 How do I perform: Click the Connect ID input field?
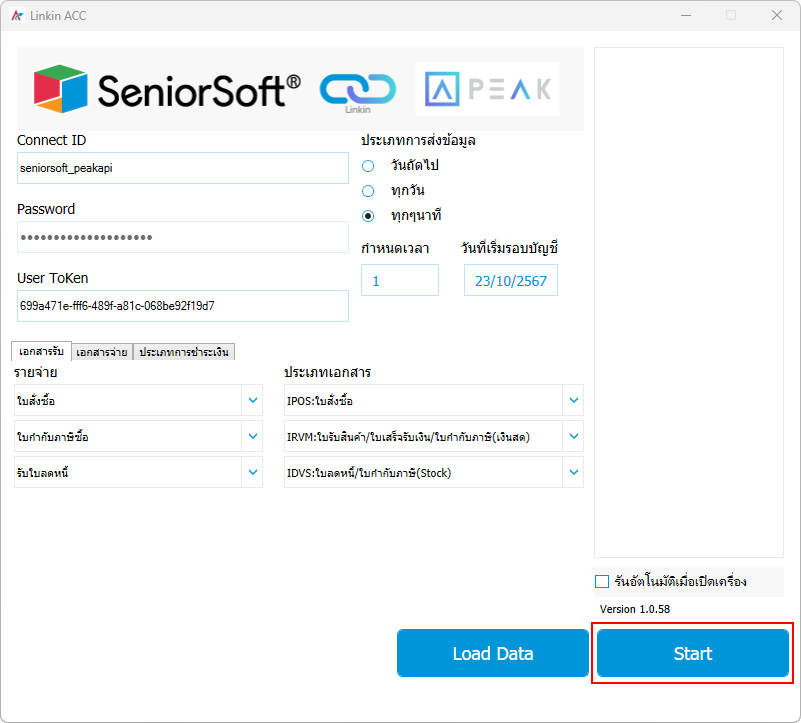183,168
